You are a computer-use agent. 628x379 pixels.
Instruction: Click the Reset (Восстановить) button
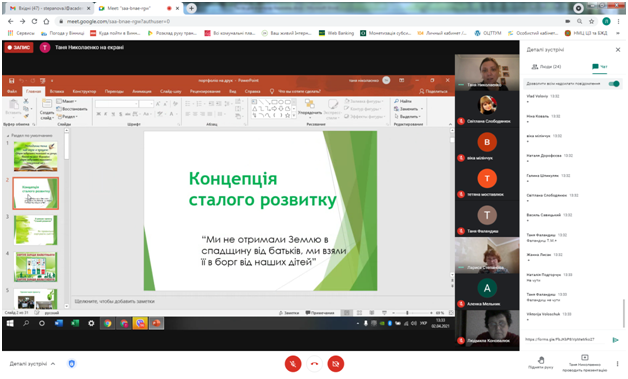point(72,109)
